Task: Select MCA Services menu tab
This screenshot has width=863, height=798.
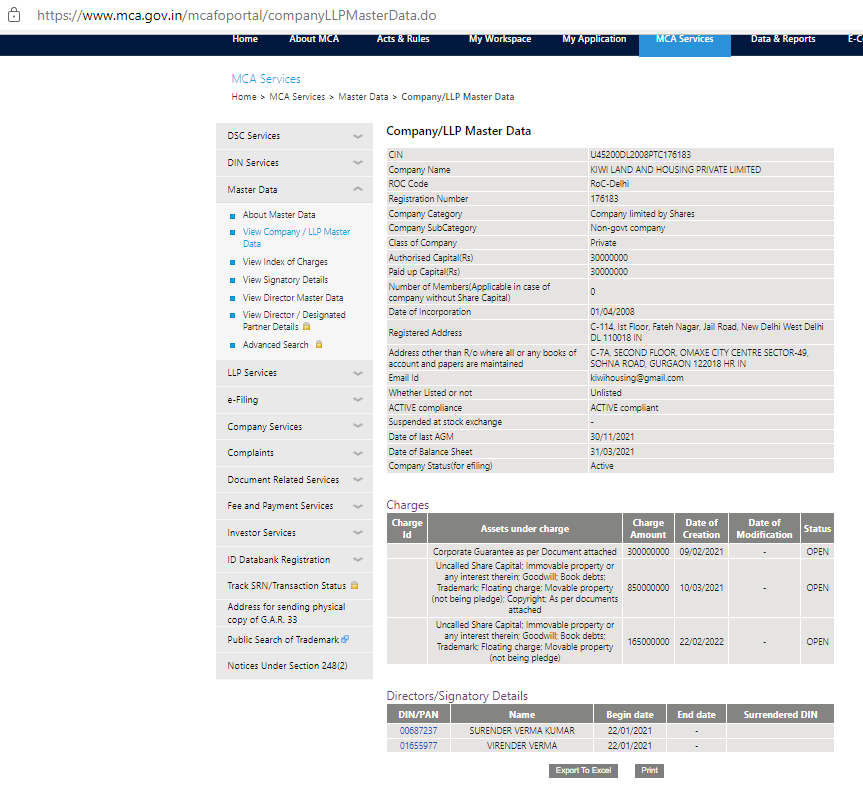Action: [x=685, y=44]
